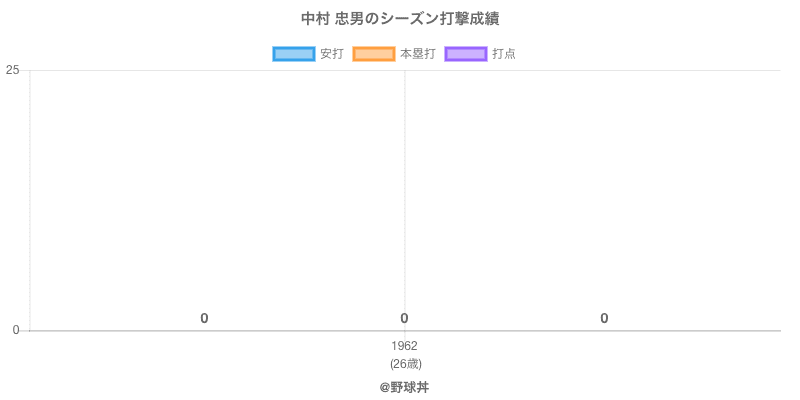Click the @野球丼 watermark text
Viewport: 800px width, 400px height.
click(x=405, y=387)
